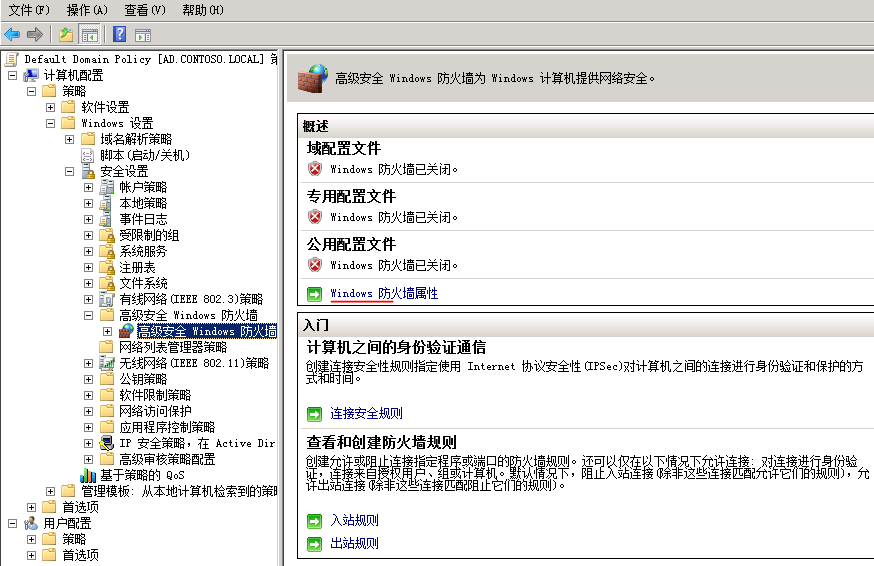This screenshot has width=874, height=566.
Task: Collapse the 用户配置 node
Action: [13, 523]
